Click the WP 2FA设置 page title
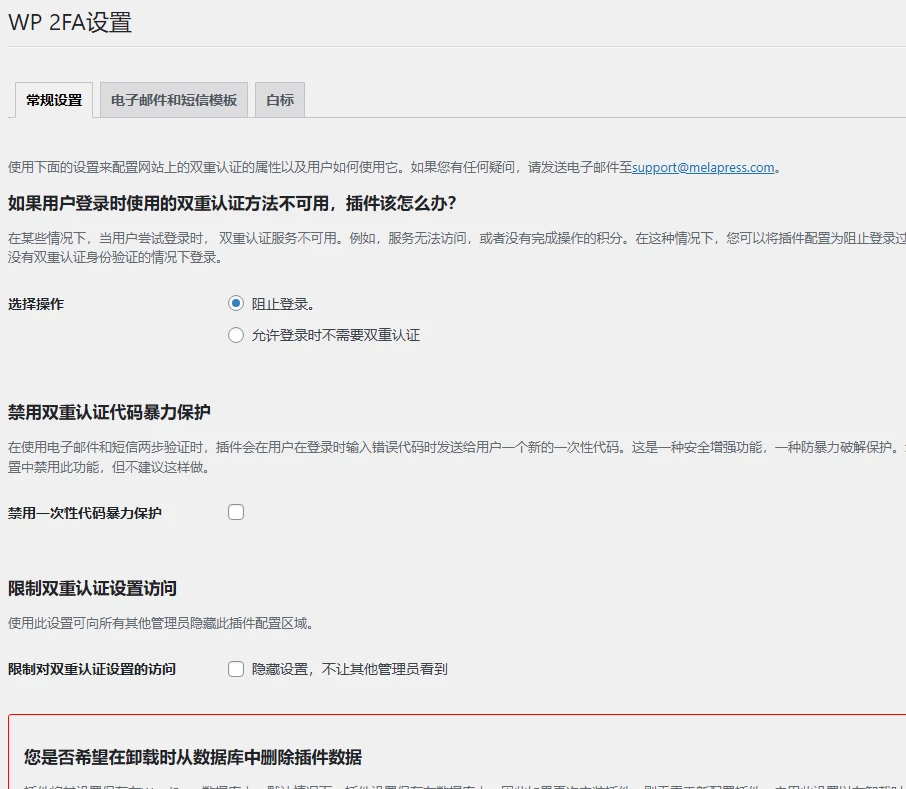 pos(72,21)
